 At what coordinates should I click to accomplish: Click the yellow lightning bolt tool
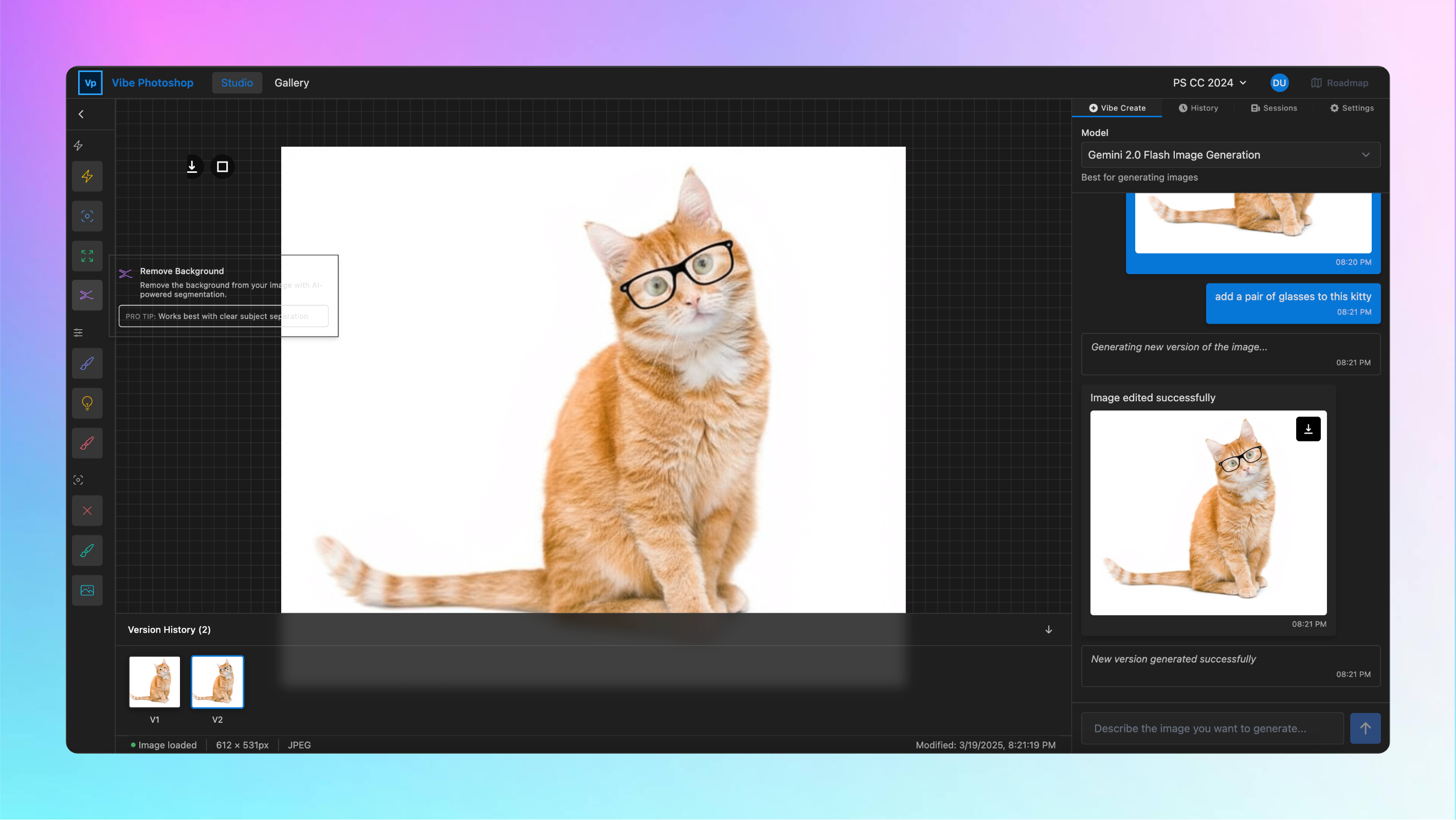point(87,176)
